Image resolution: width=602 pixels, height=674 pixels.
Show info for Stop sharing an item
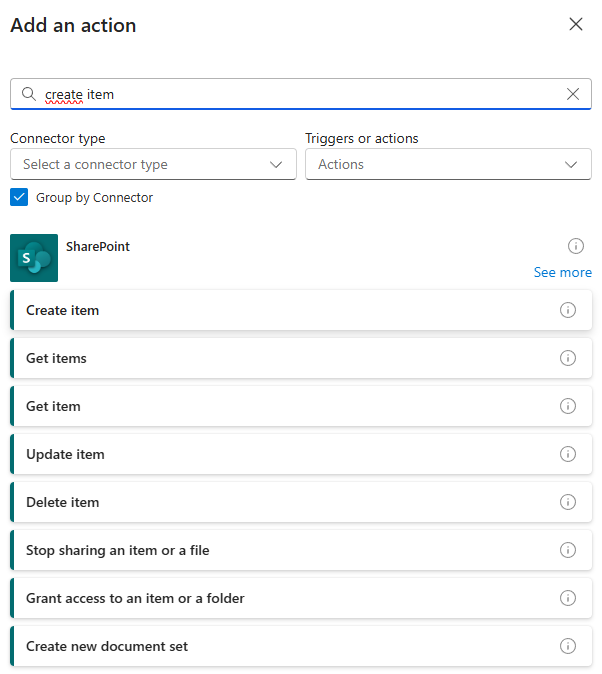coord(568,550)
